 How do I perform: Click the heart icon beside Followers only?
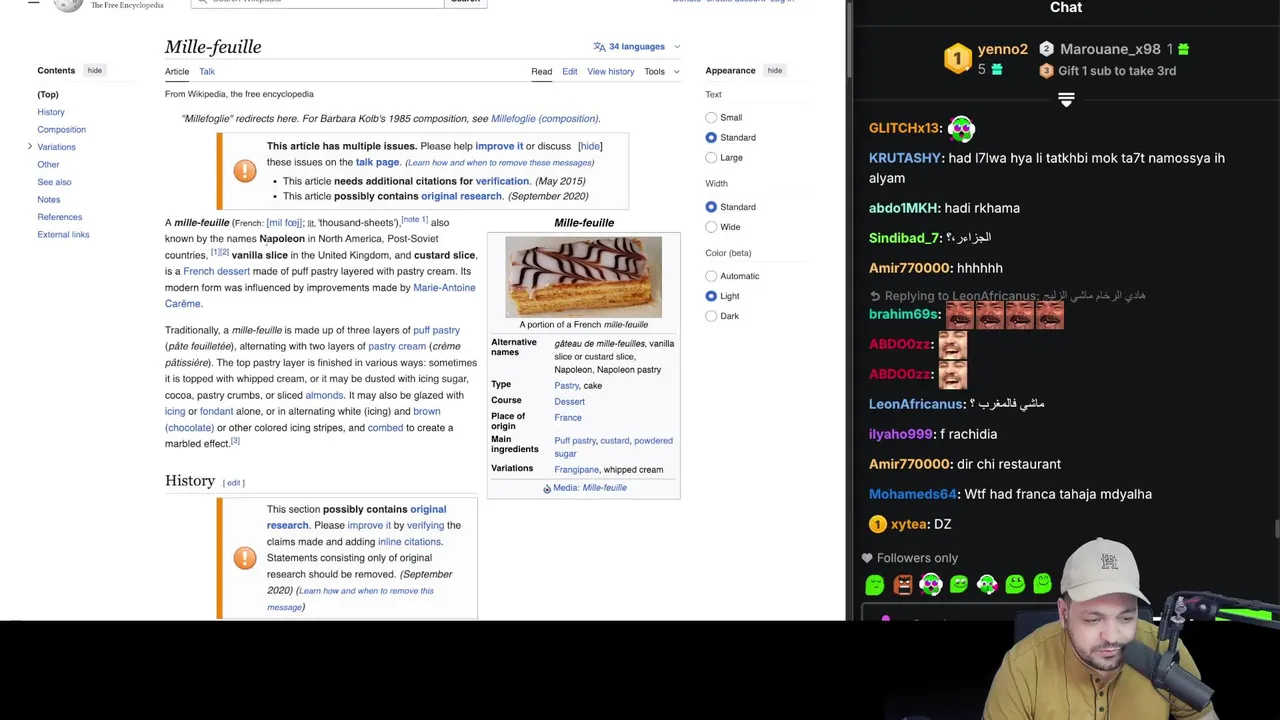click(x=867, y=558)
